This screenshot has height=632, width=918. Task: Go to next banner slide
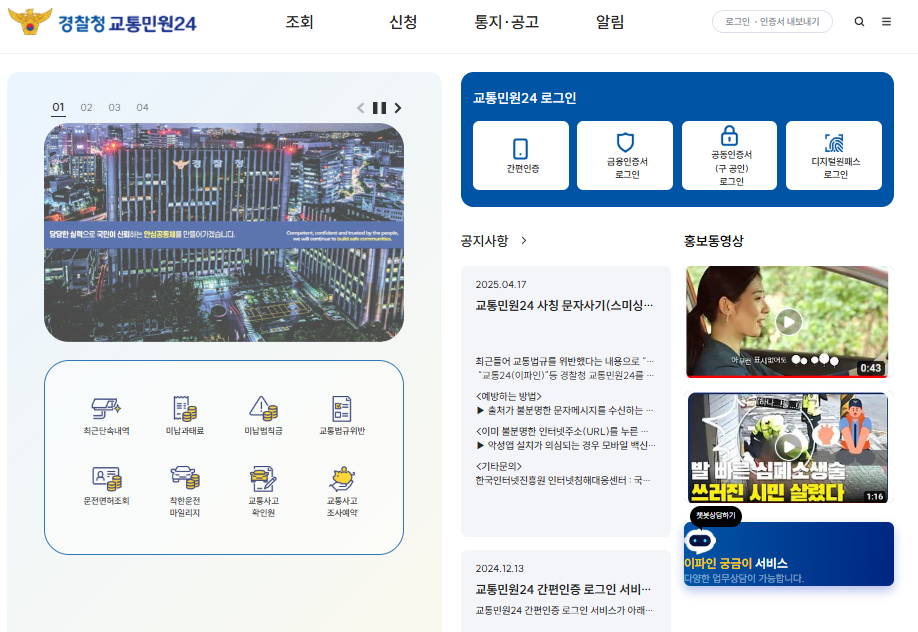pos(398,108)
